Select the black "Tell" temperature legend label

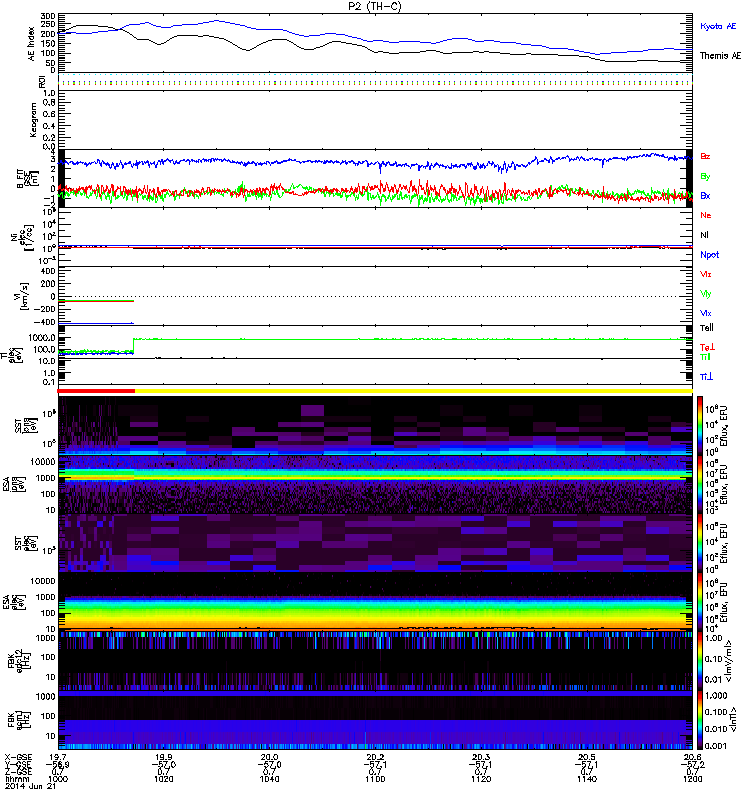(707, 328)
